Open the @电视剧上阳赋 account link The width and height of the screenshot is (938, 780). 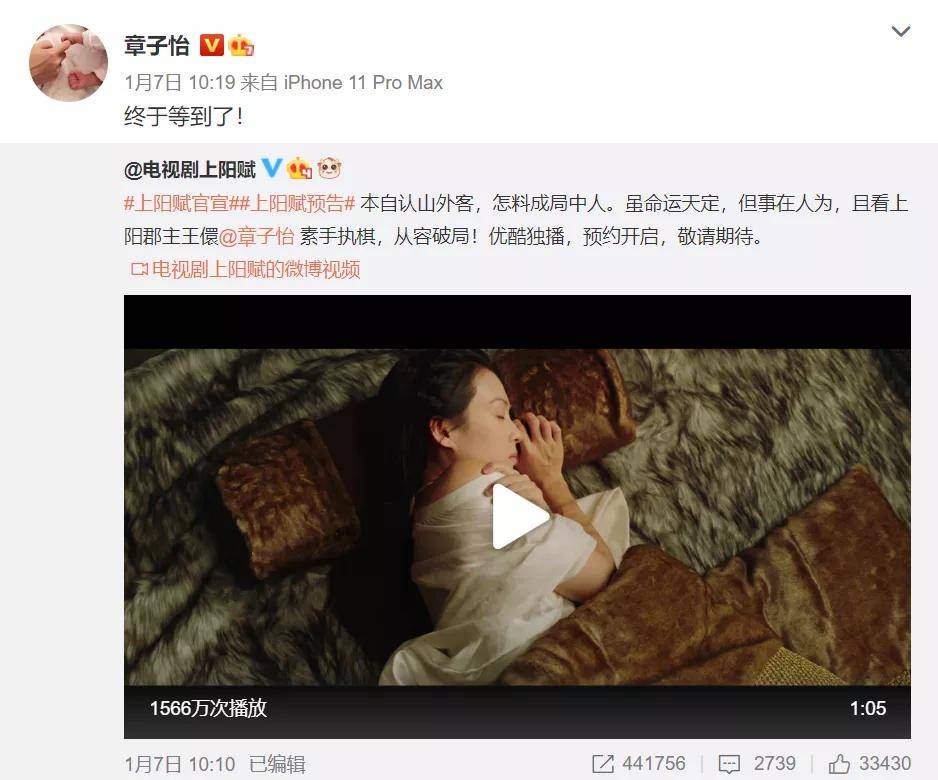tap(190, 170)
